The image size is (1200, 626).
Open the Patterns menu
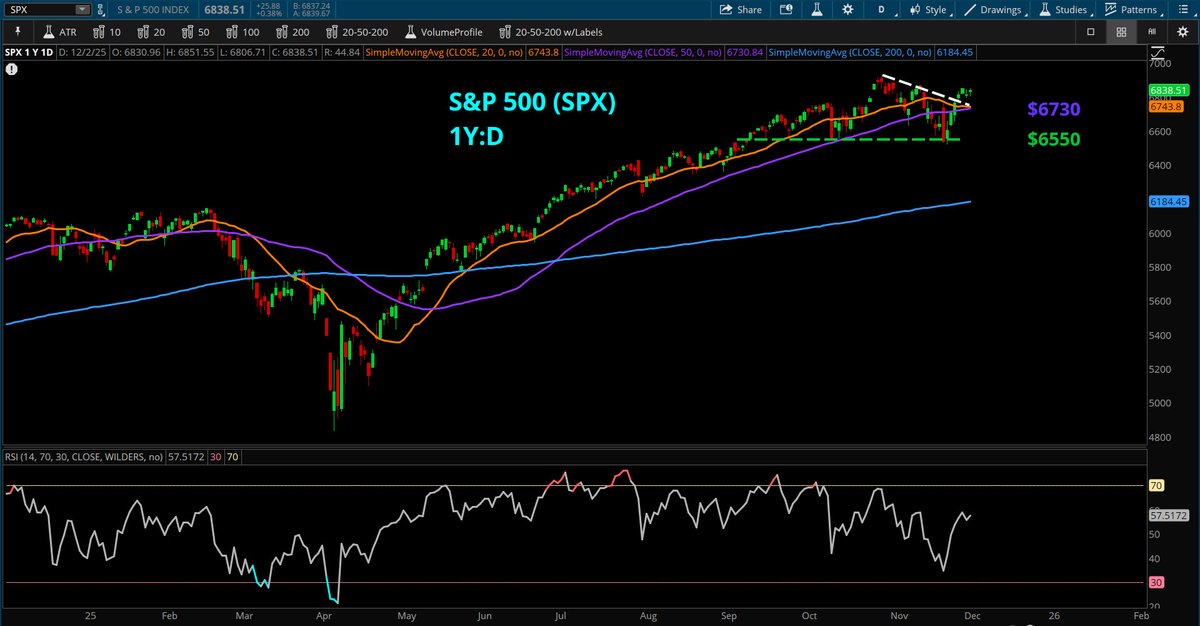(x=1135, y=9)
